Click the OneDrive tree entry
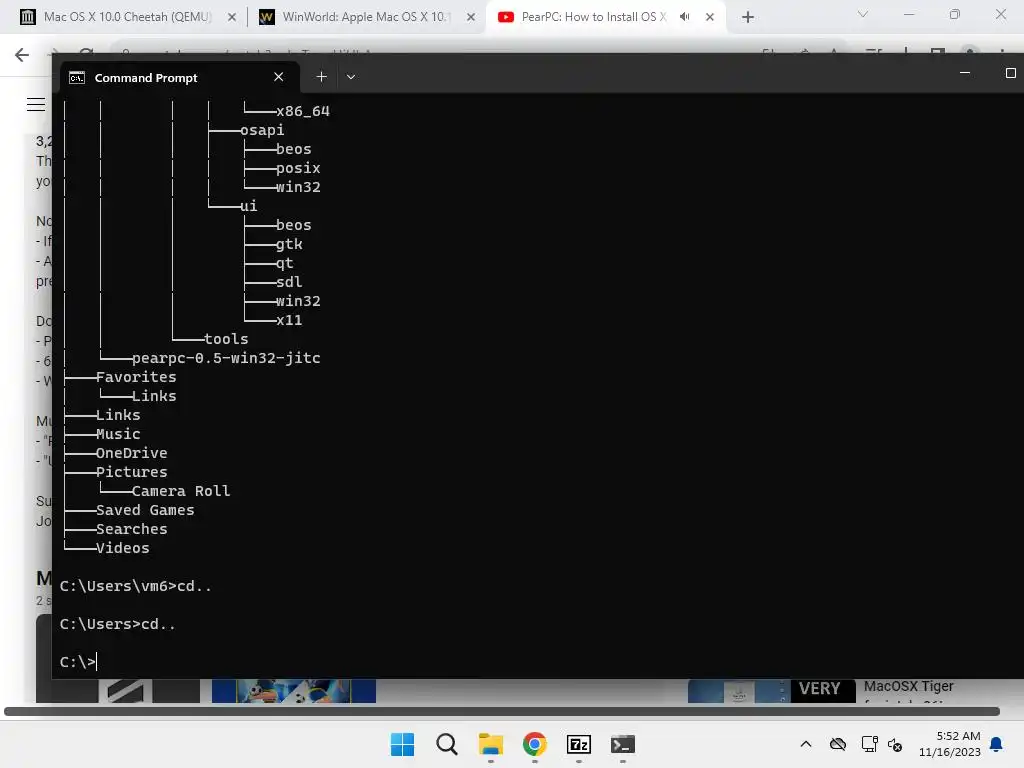This screenshot has height=768, width=1024. 131,453
